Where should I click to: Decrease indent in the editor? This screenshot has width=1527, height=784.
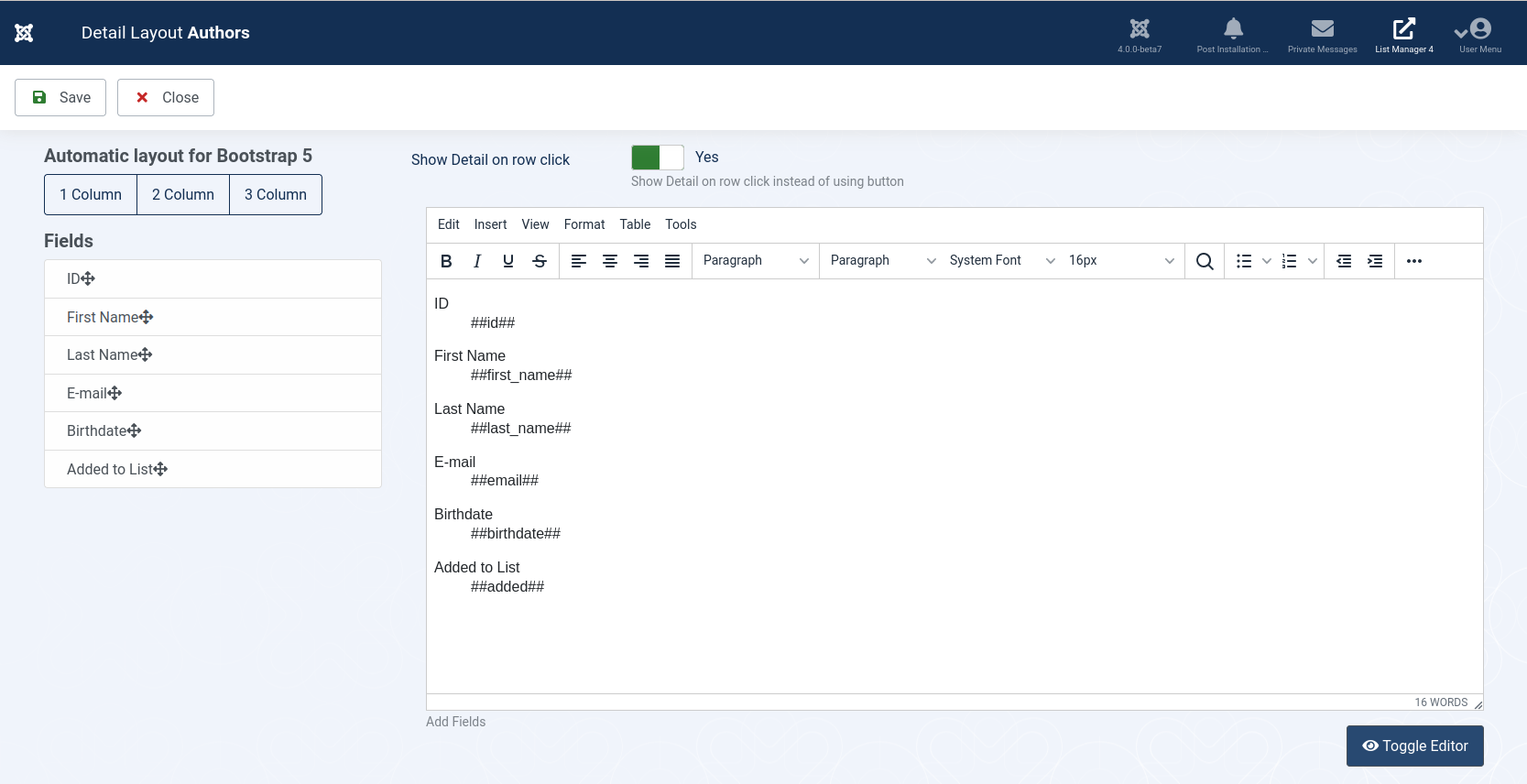1344,261
